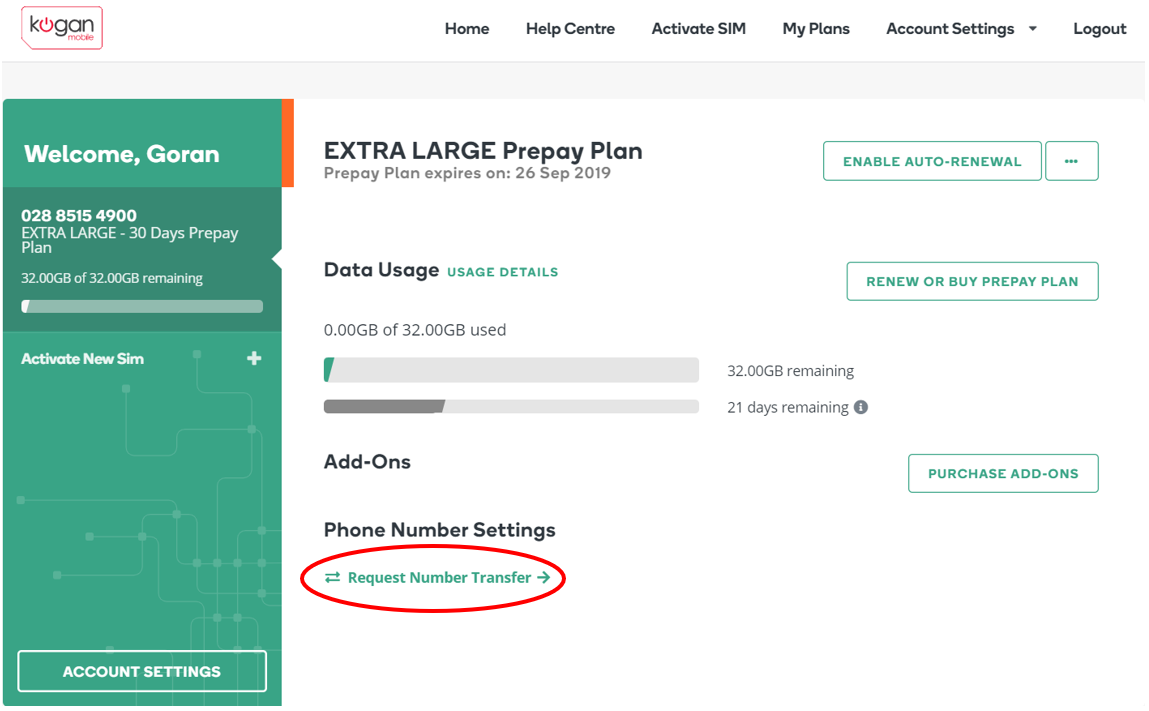Click the arrow after Request Number Transfer
Viewport: 1149px width, 711px height.
click(x=543, y=577)
